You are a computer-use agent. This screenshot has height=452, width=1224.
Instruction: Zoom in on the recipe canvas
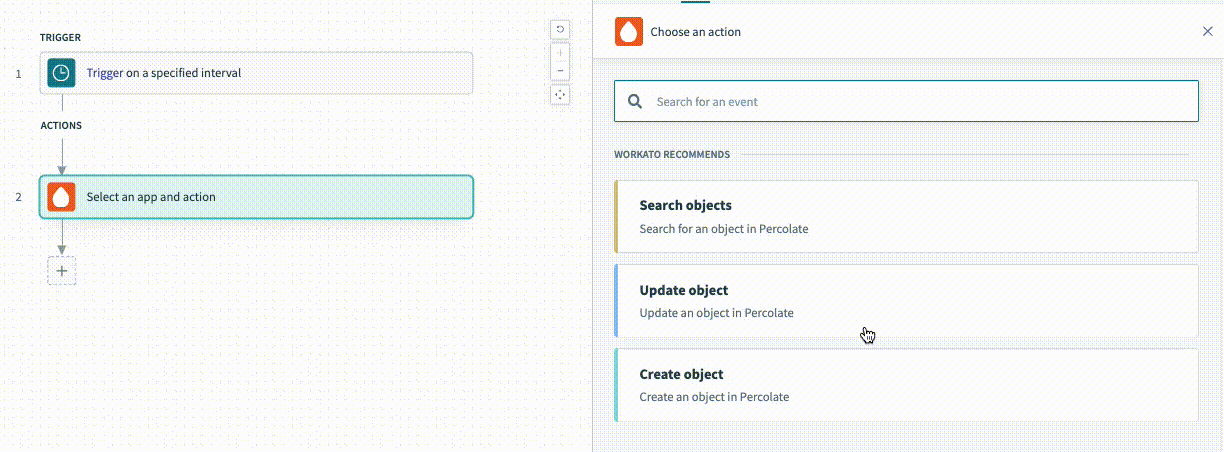560,52
